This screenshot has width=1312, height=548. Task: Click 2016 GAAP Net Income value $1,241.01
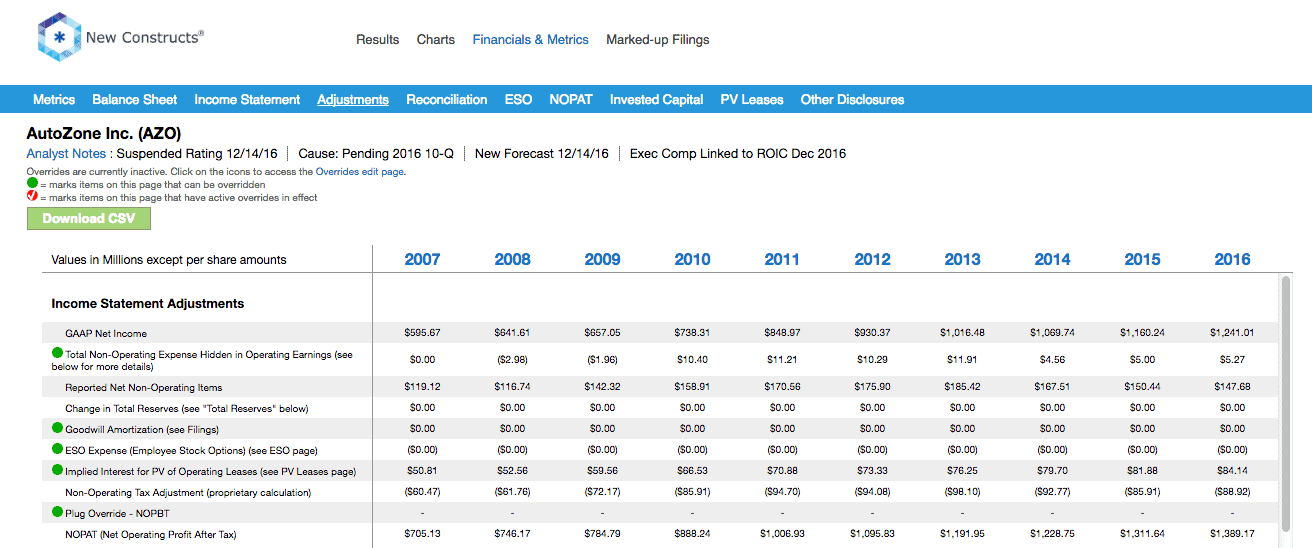click(1232, 333)
